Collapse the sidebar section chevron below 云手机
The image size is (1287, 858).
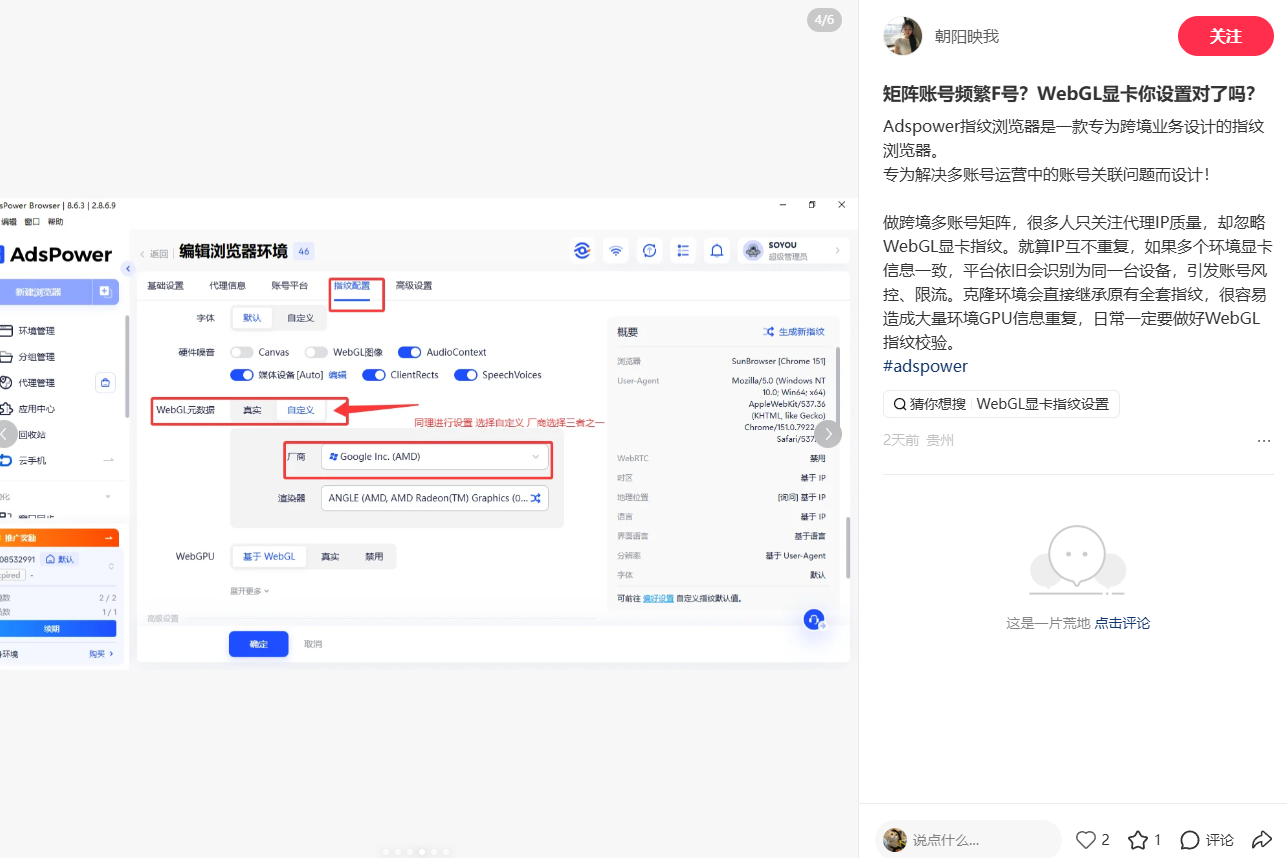[108, 496]
